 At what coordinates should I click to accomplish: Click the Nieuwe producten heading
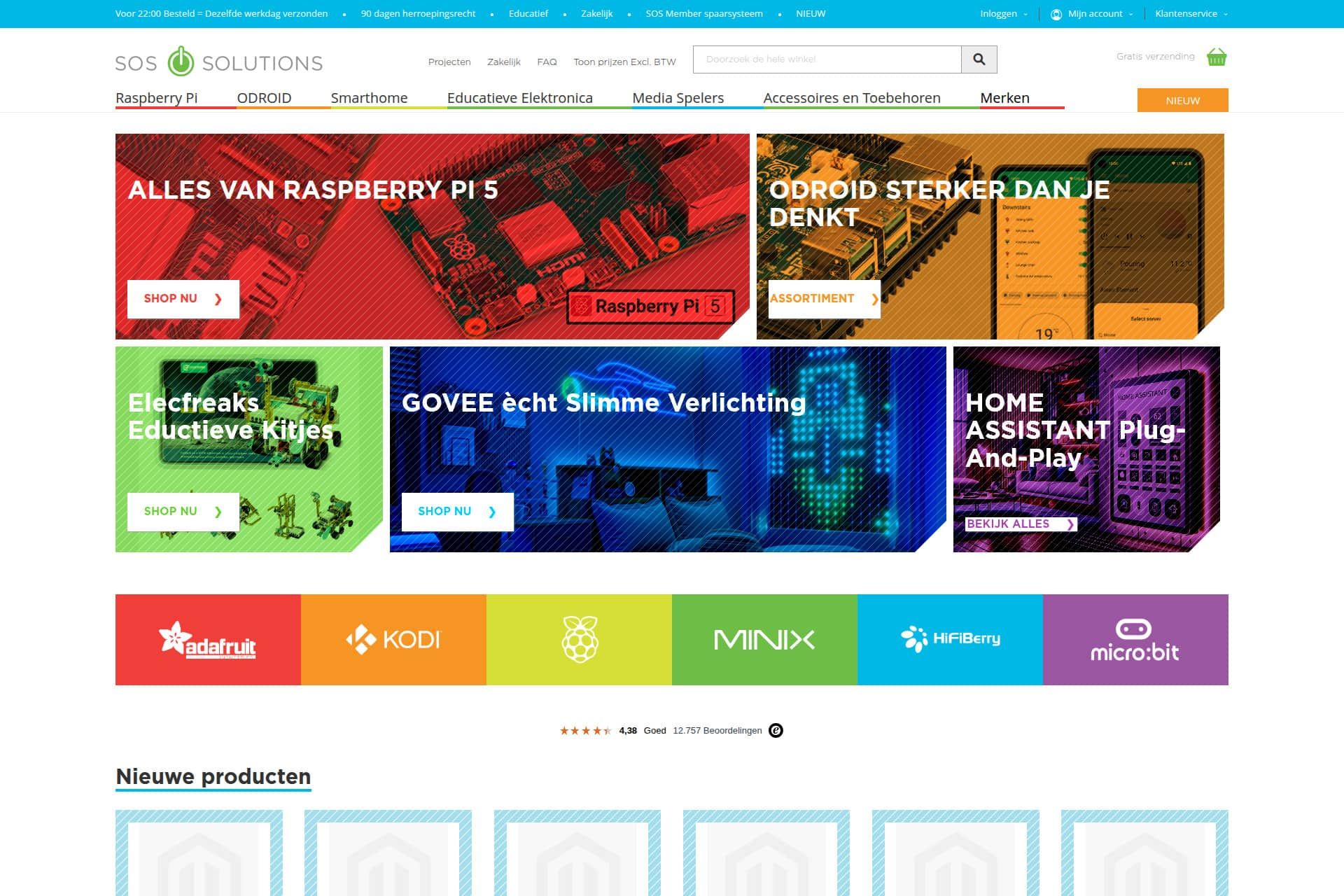click(x=213, y=776)
